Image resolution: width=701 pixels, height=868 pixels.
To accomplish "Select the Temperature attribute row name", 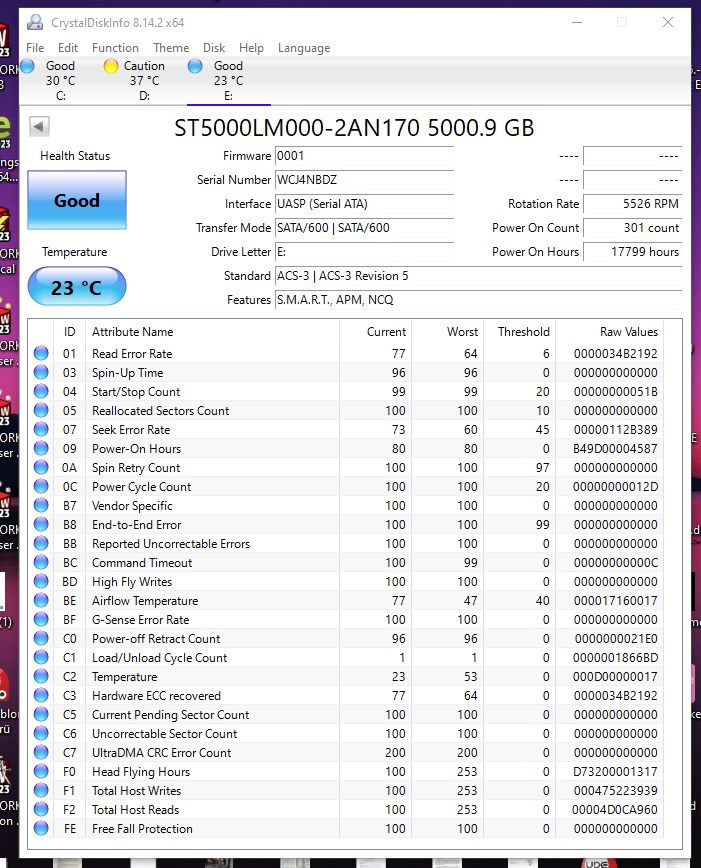I will click(x=124, y=676).
